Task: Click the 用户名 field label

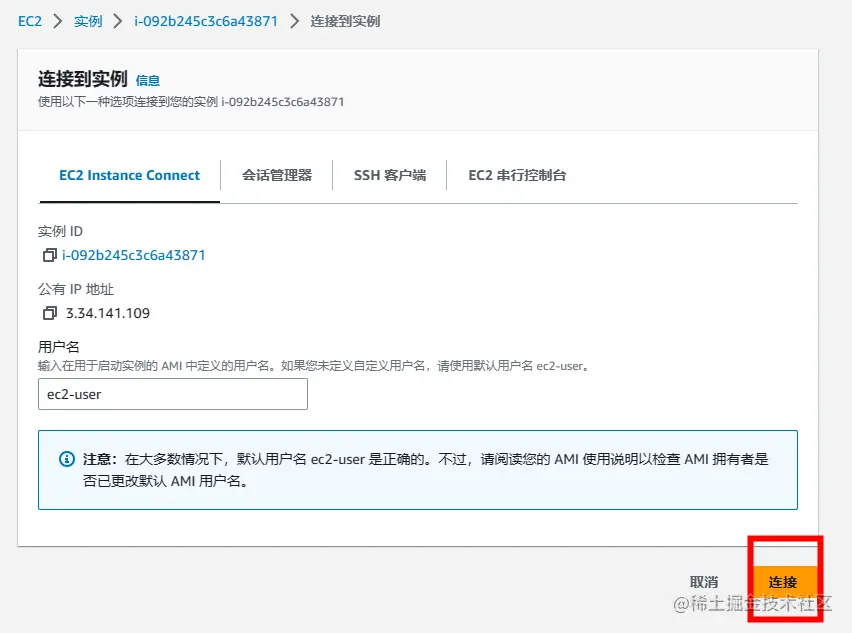Action: click(59, 347)
